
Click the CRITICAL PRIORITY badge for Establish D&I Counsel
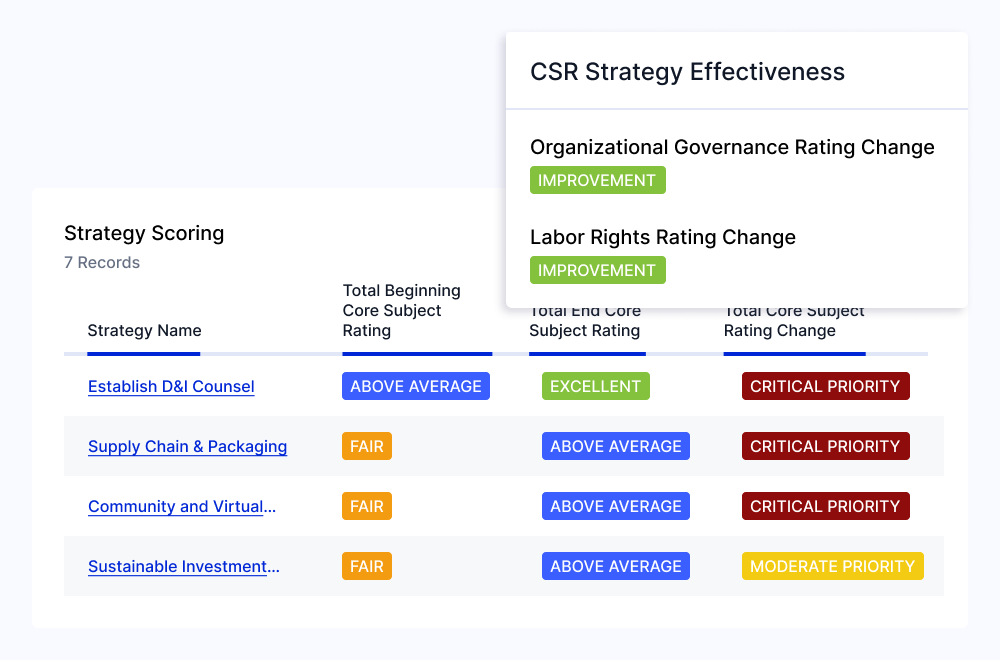[825, 386]
